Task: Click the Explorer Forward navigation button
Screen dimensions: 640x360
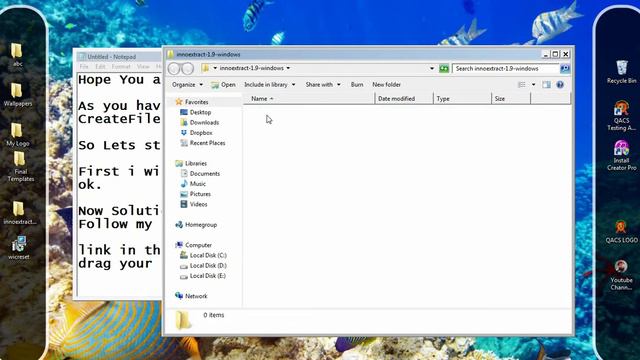Action: click(x=187, y=69)
